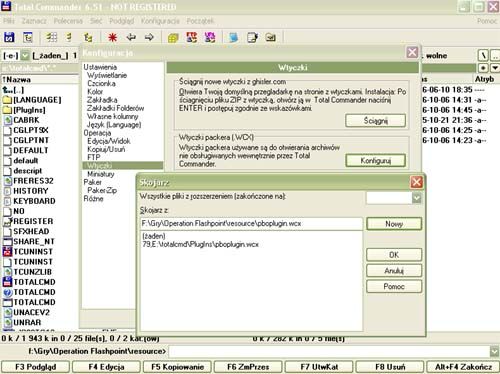
Task: Select Paker in configuration tree
Action: coord(93,182)
